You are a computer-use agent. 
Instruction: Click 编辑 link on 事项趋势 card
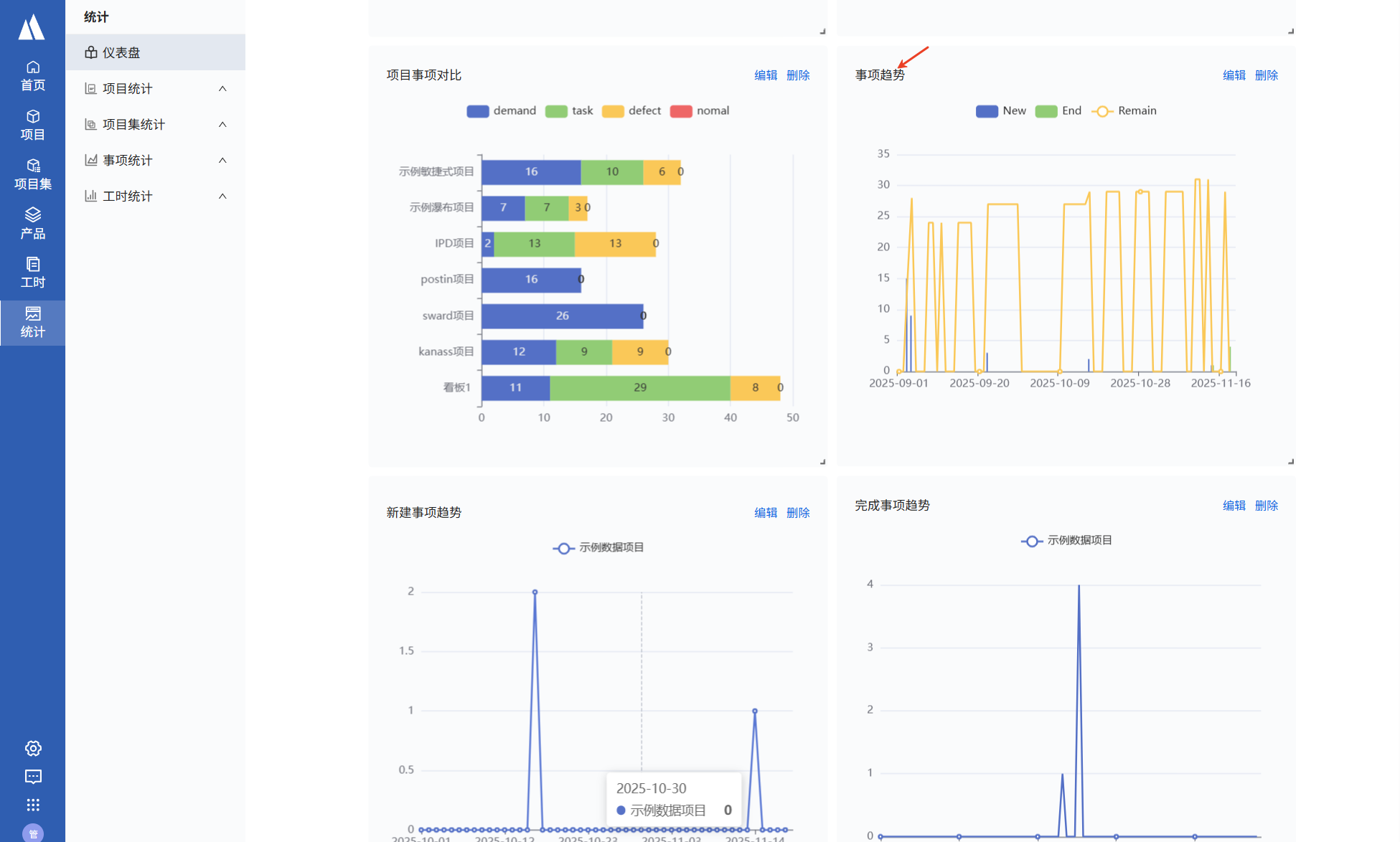tap(1234, 75)
